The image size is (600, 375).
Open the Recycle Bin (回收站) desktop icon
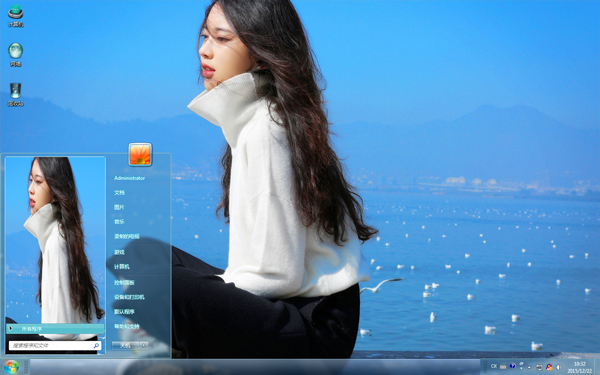15,95
